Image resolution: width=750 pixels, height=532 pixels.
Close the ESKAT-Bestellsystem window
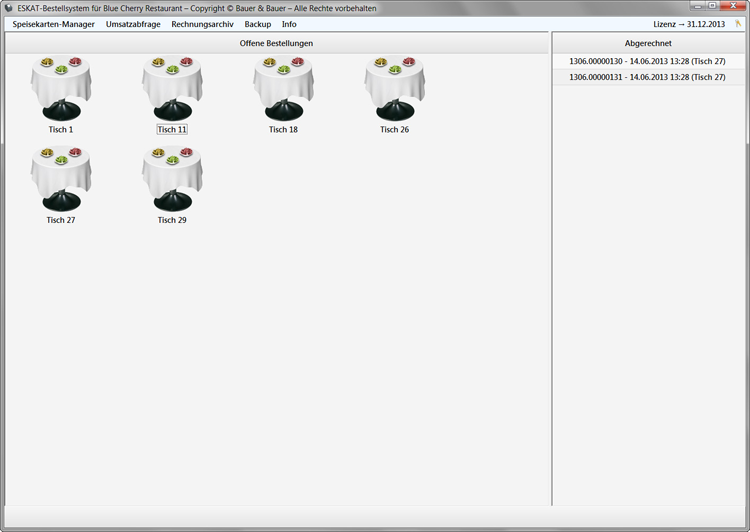(x=732, y=6)
